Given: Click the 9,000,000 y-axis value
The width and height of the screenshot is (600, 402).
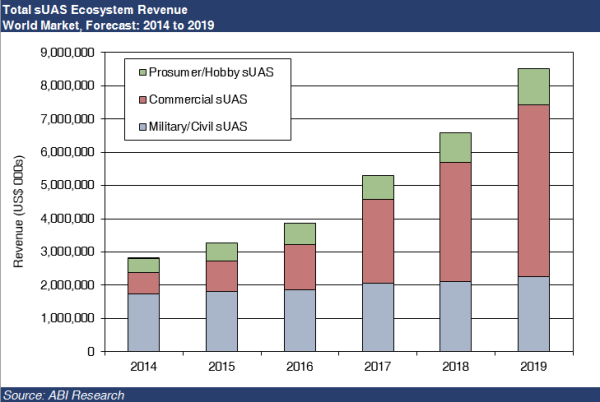Looking at the screenshot, I should (67, 52).
